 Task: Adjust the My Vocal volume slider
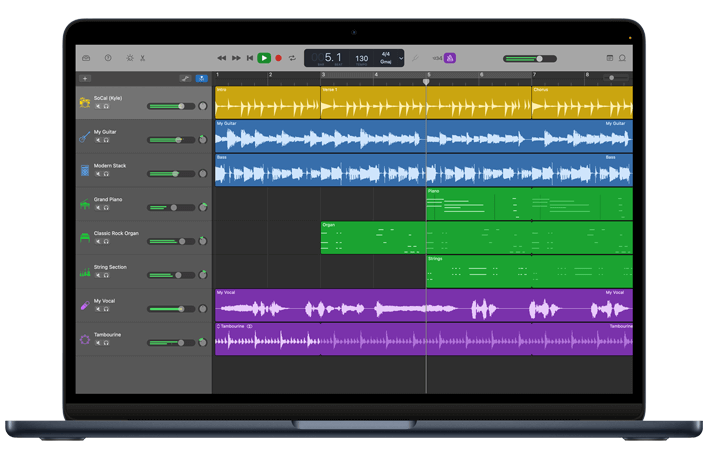(x=171, y=309)
